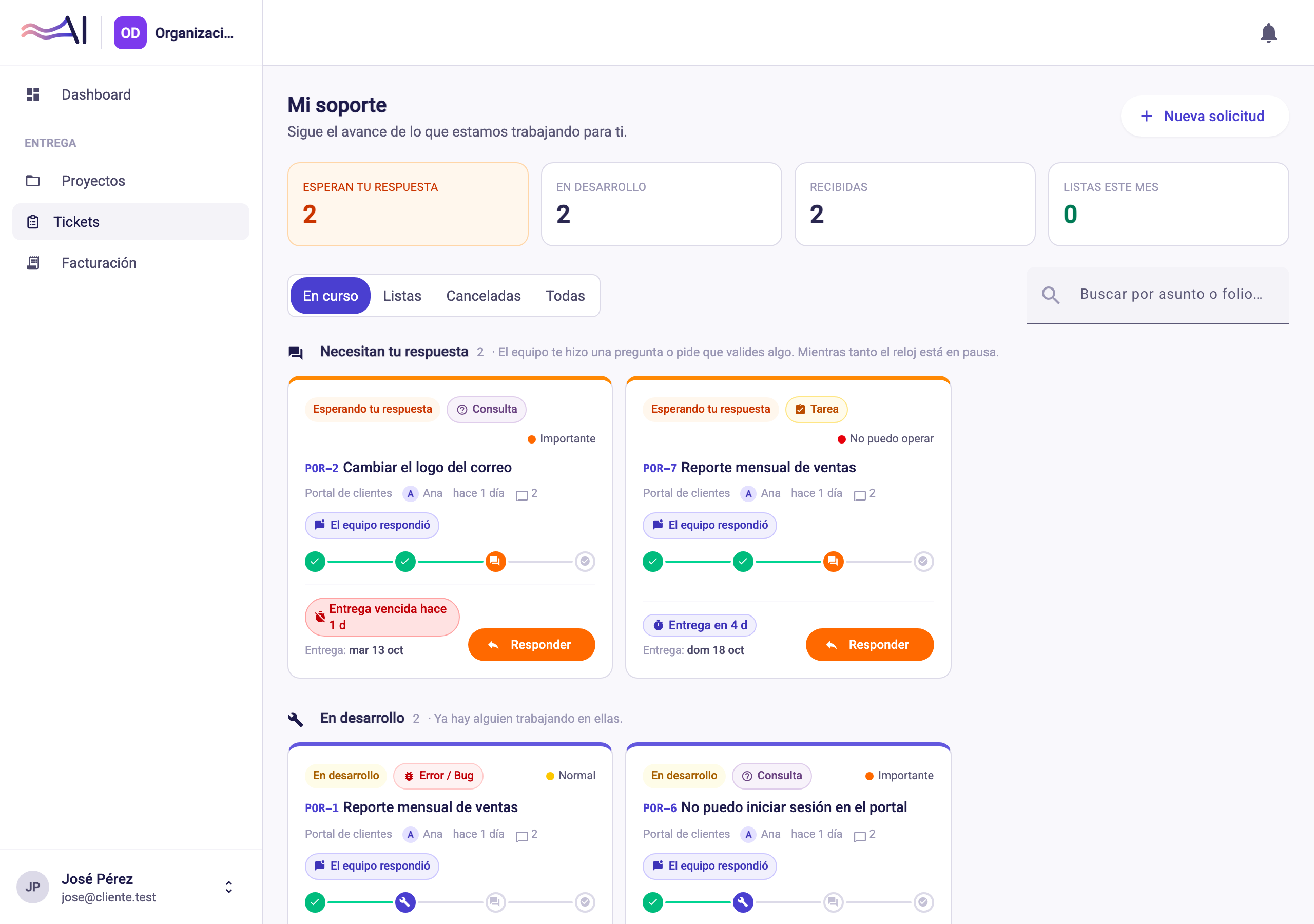The width and height of the screenshot is (1314, 924).
Task: Click the first completed step on POR-1 progress
Action: (315, 902)
